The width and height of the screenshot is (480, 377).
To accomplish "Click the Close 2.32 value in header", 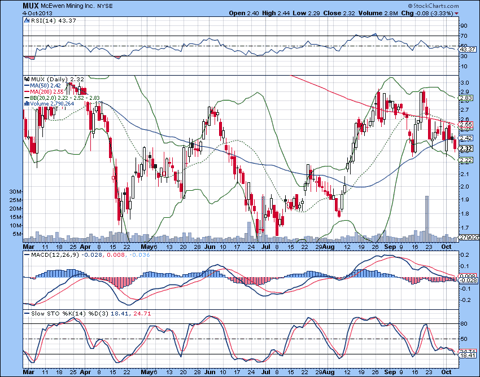I will click(x=339, y=13).
